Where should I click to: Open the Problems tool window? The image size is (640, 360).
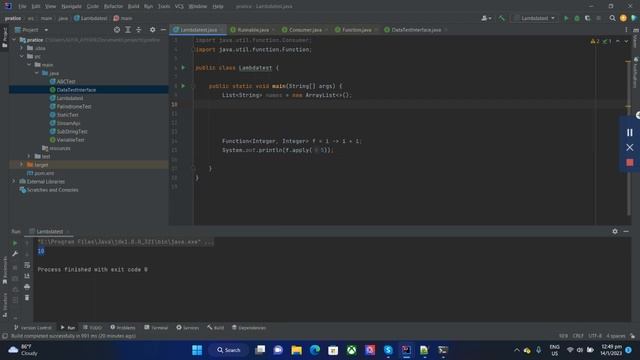(123, 328)
